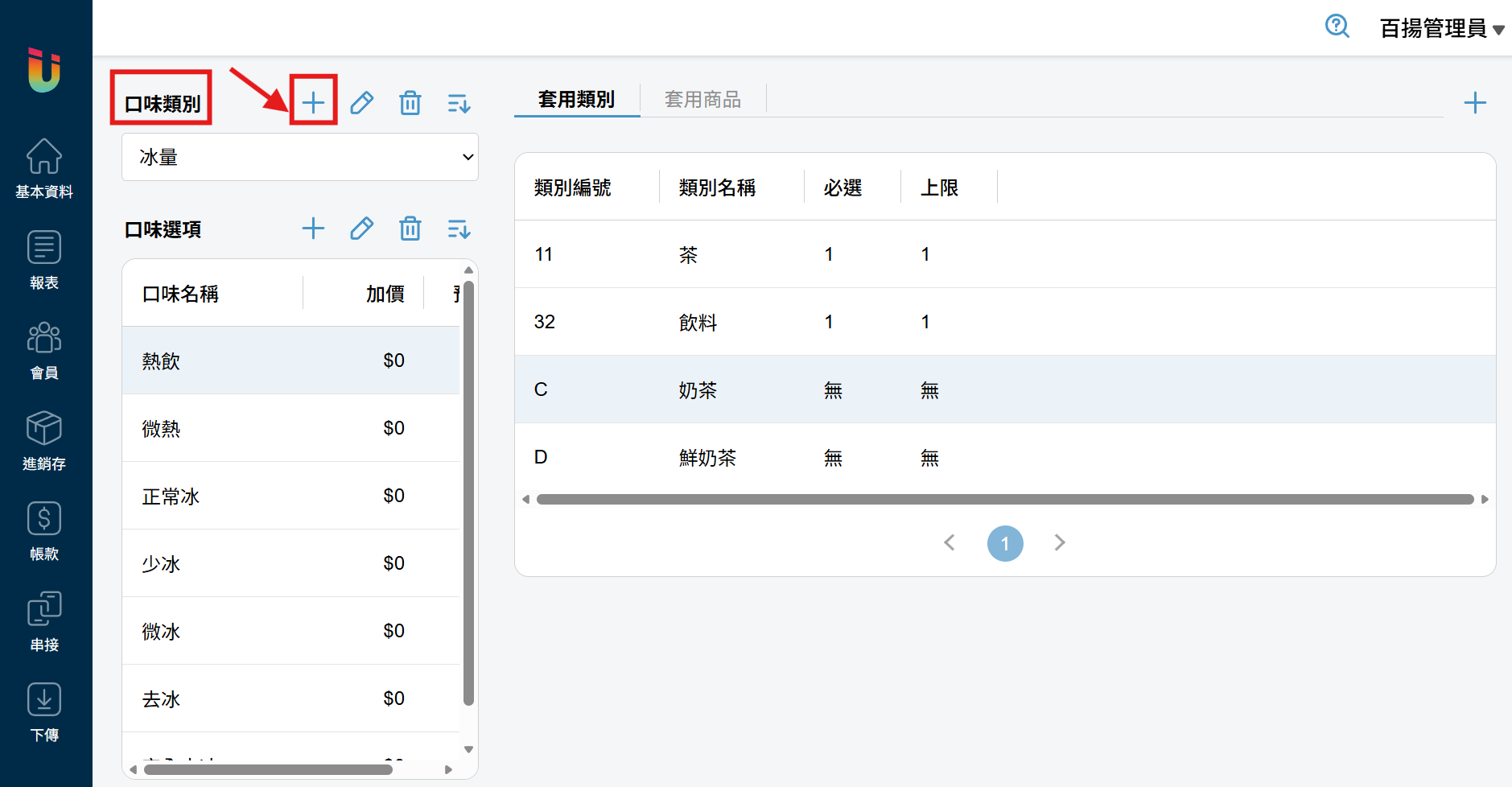Switch to the 套用商品 tab

click(x=702, y=99)
